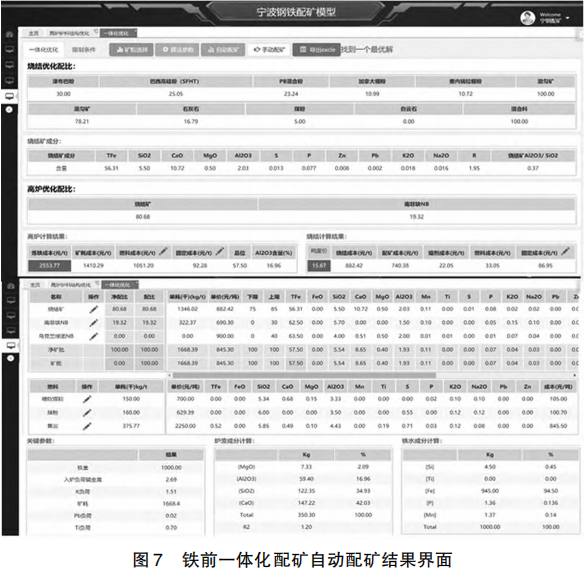Click the 烧结矿 column header in 高炉优化配比
This screenshot has width=585, height=577.
click(143, 204)
